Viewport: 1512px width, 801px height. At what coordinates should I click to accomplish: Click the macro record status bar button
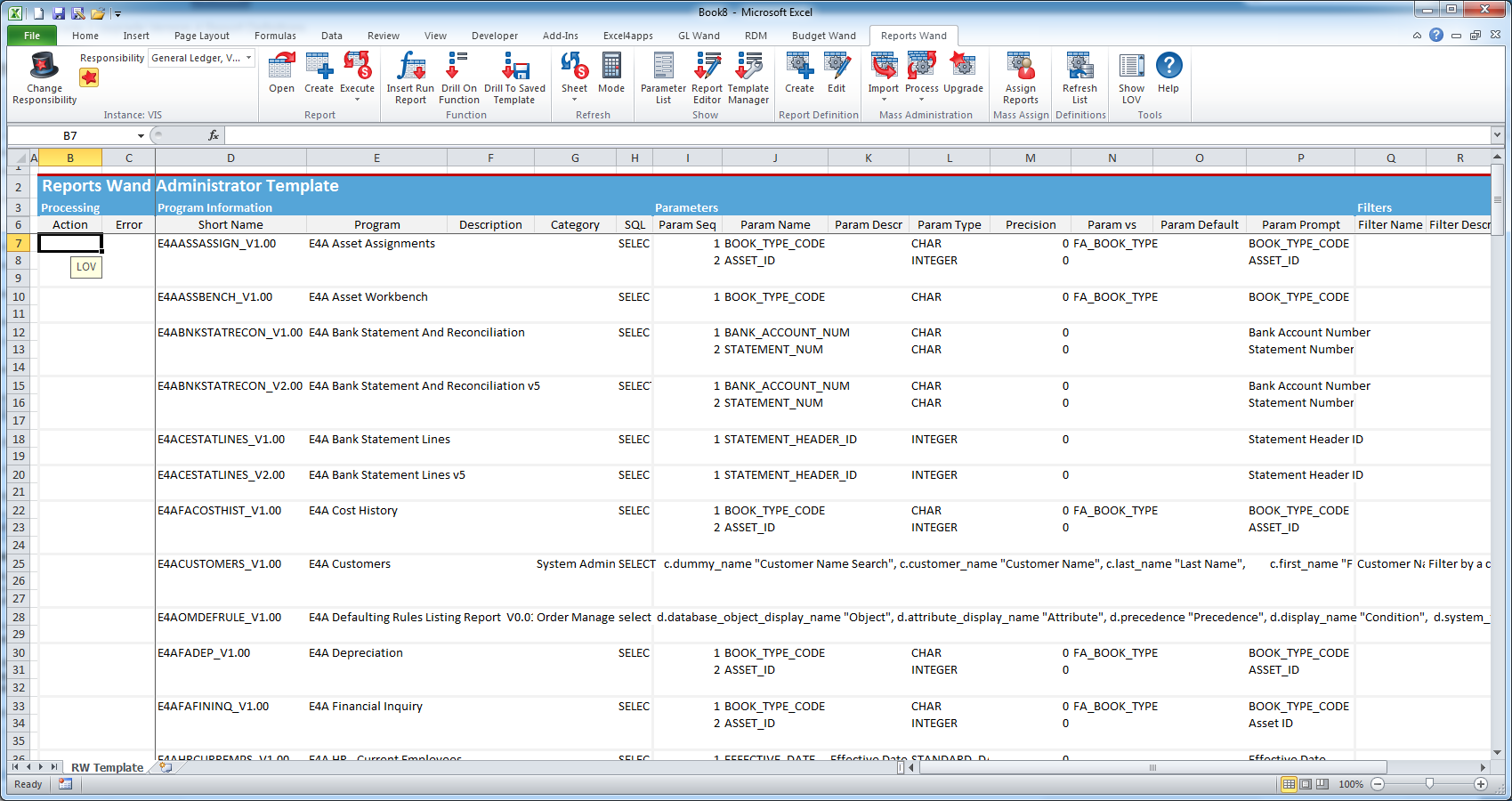pos(65,784)
